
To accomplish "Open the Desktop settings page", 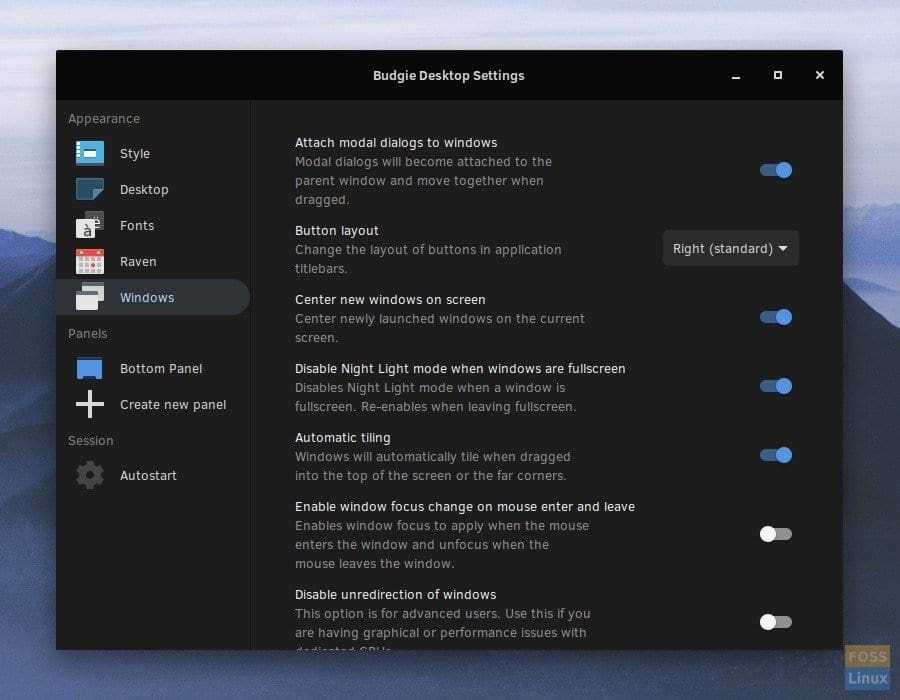I will coord(153,189).
